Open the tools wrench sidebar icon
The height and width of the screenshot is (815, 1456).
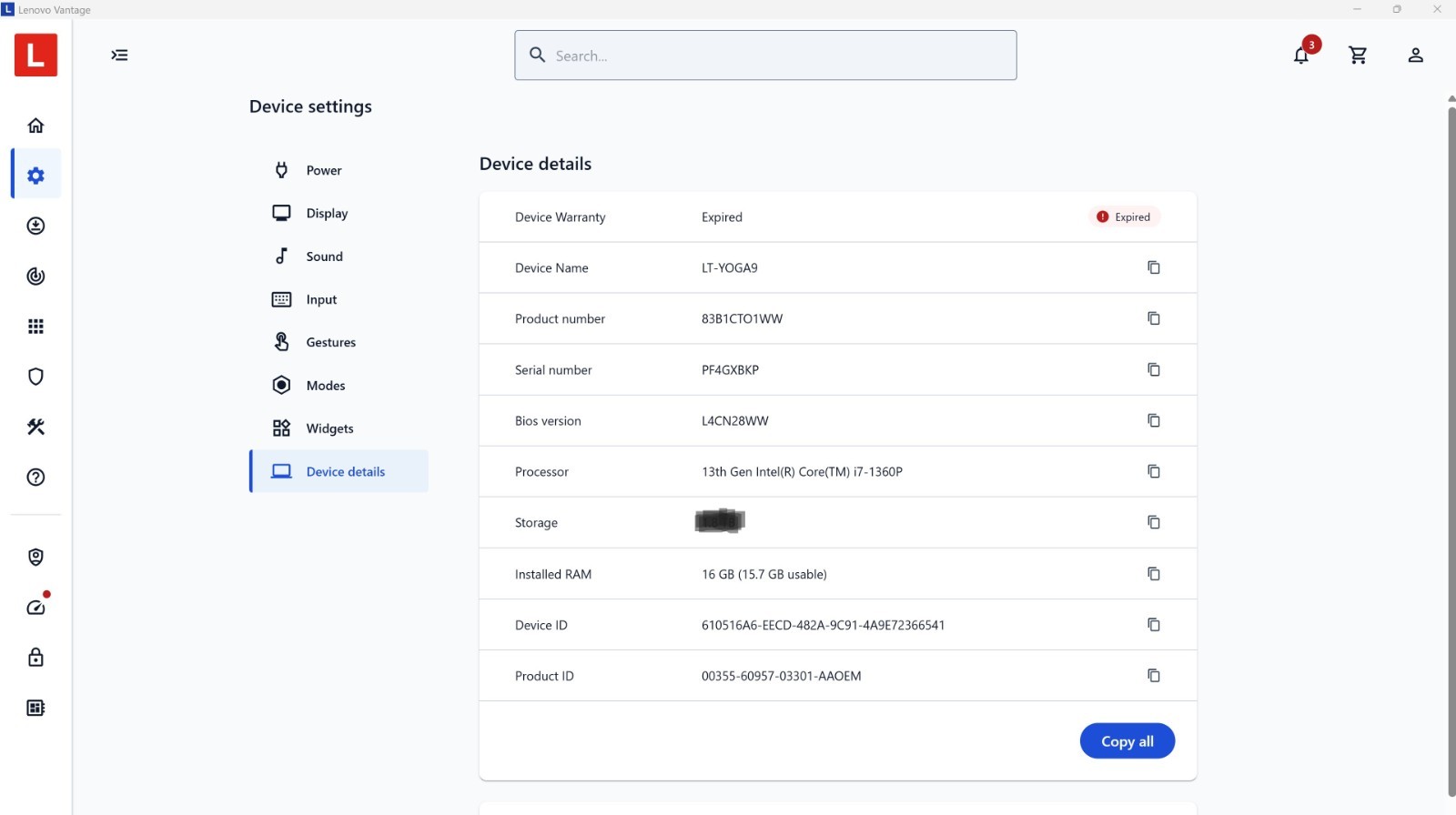35,427
